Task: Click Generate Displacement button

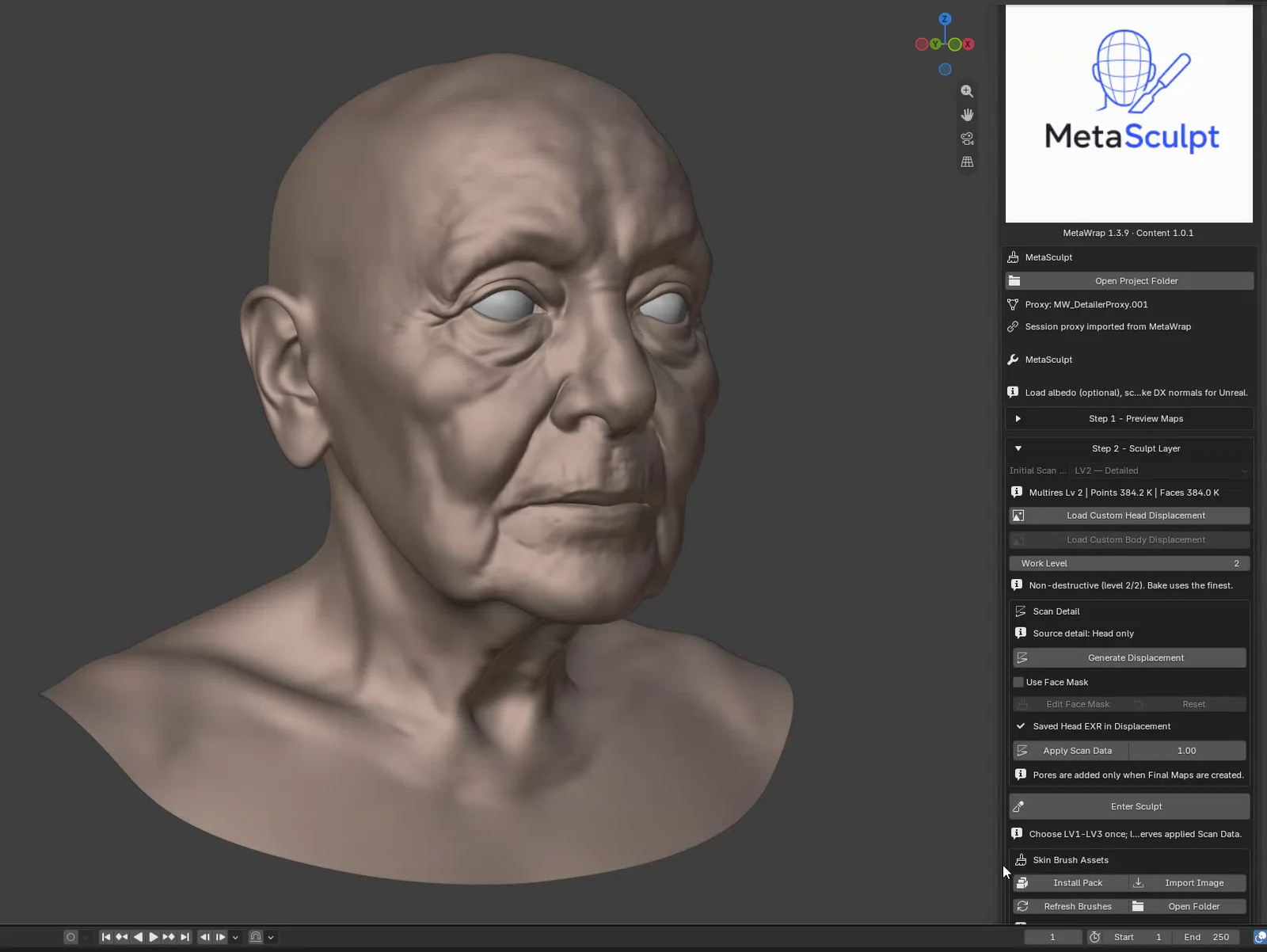Action: [1129, 658]
